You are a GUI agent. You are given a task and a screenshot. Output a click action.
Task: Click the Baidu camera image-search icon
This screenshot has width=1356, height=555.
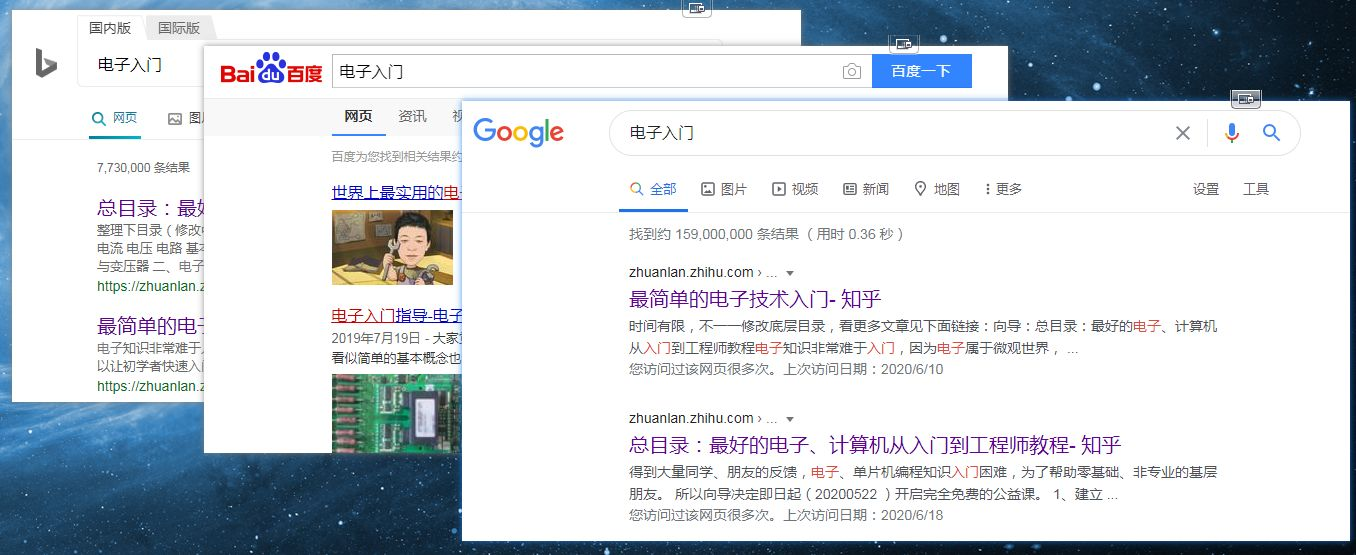[851, 72]
